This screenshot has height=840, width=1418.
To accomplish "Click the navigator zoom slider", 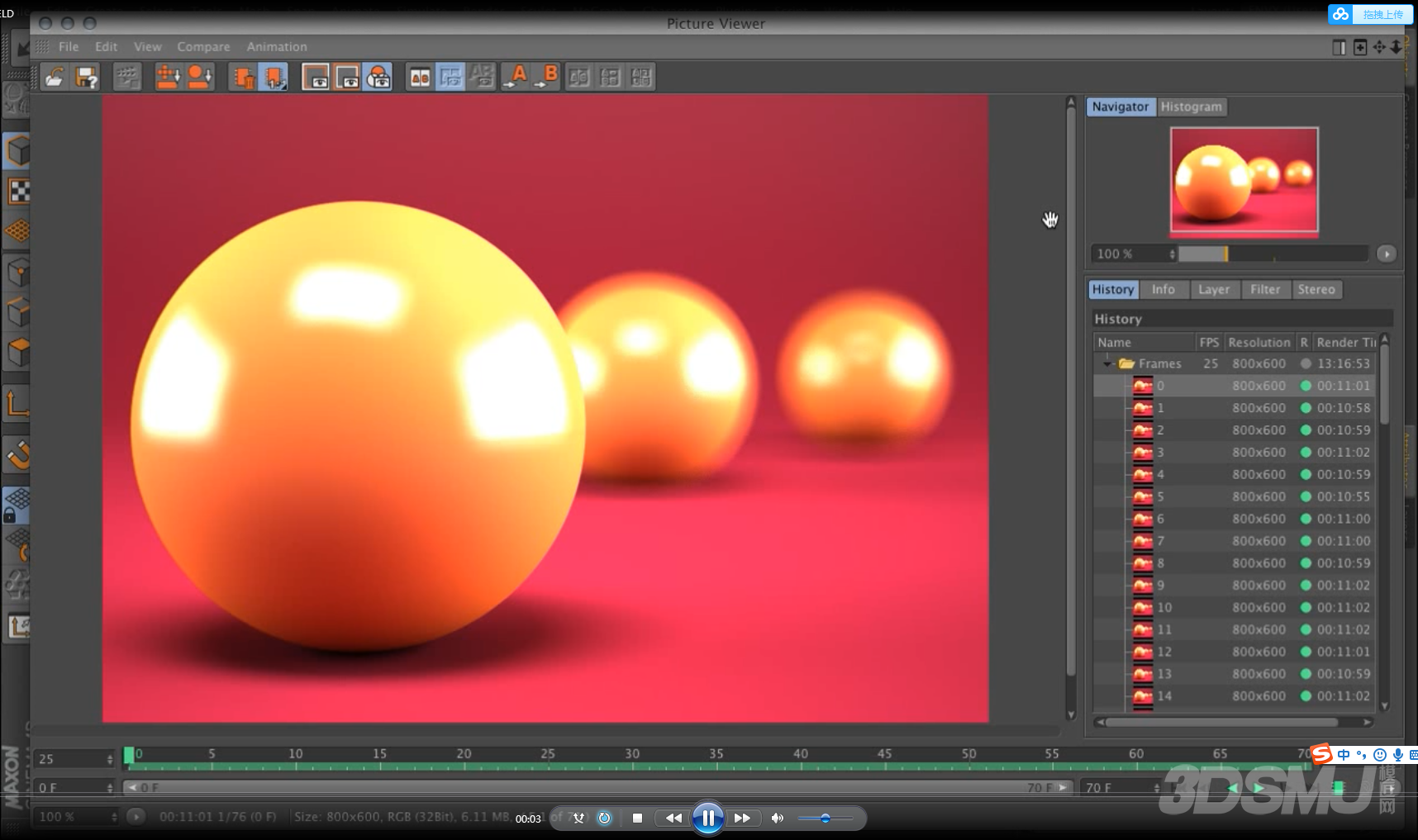I will 1273,254.
